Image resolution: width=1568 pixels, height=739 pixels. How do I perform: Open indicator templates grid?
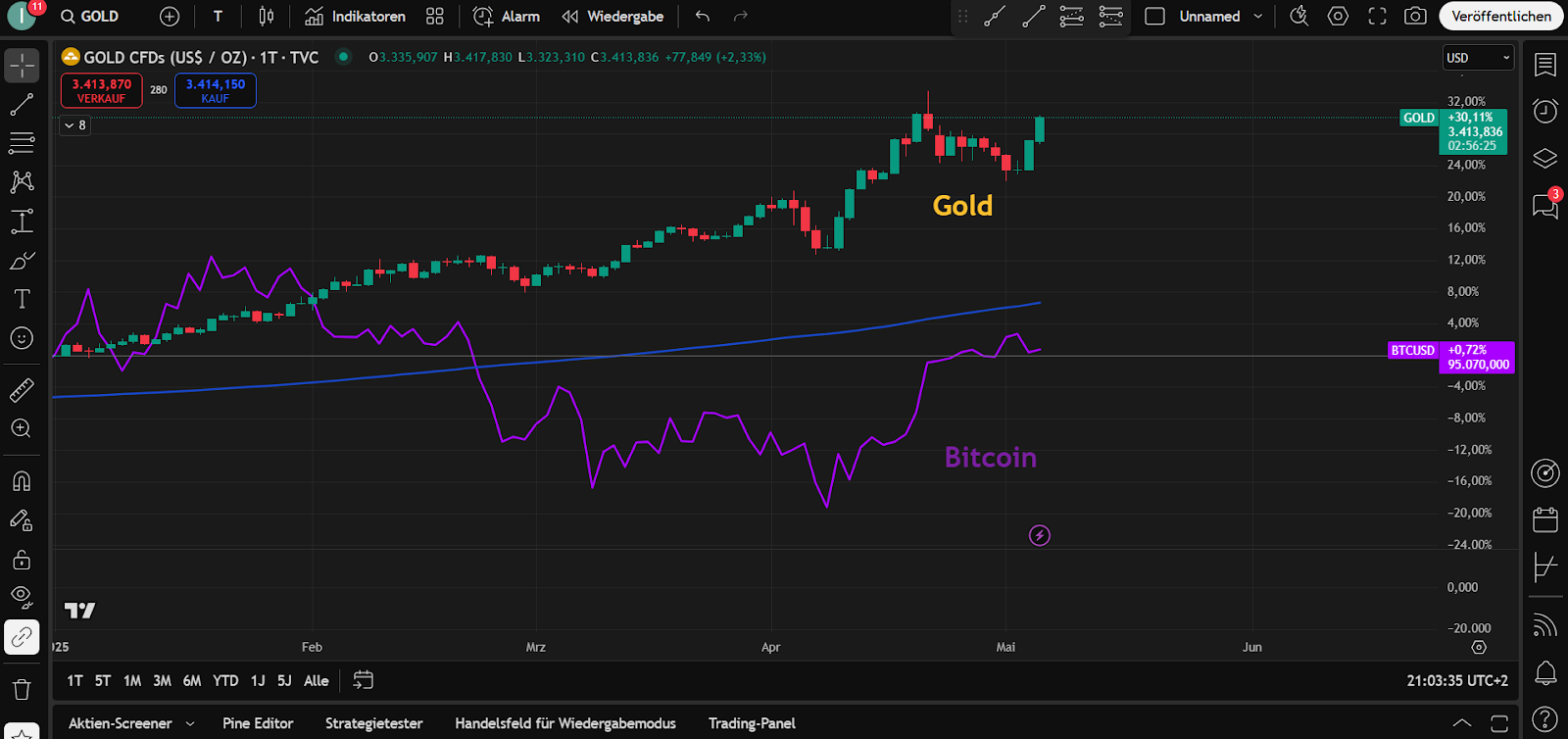tap(435, 17)
